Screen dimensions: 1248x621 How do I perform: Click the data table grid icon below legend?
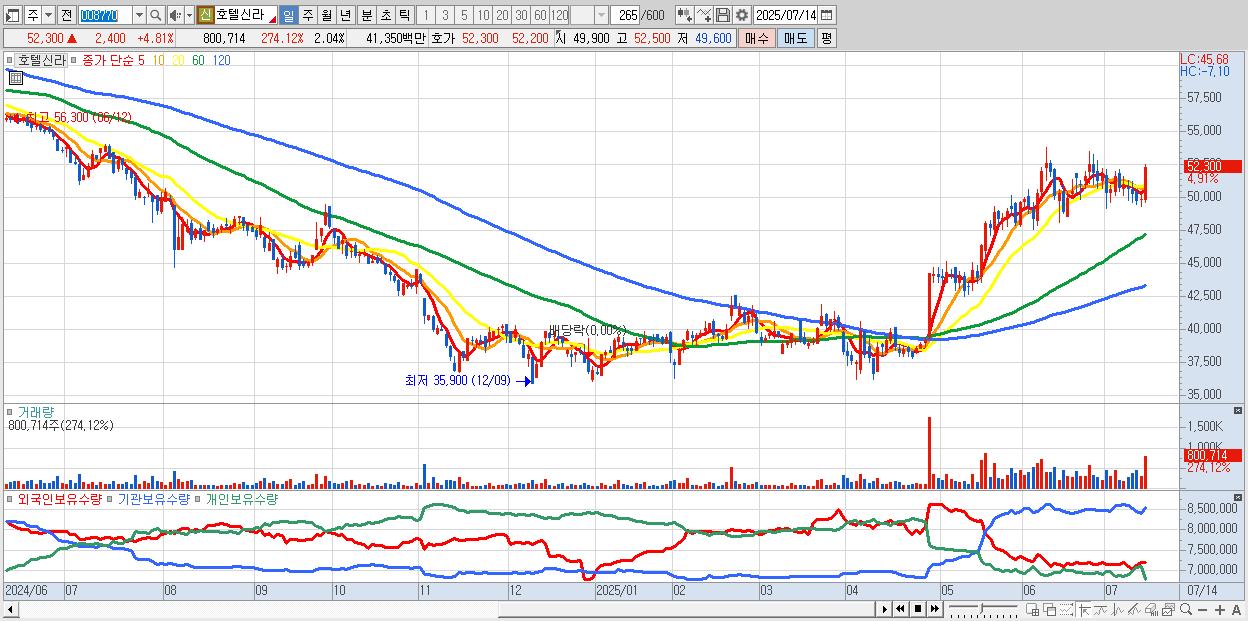coord(15,77)
